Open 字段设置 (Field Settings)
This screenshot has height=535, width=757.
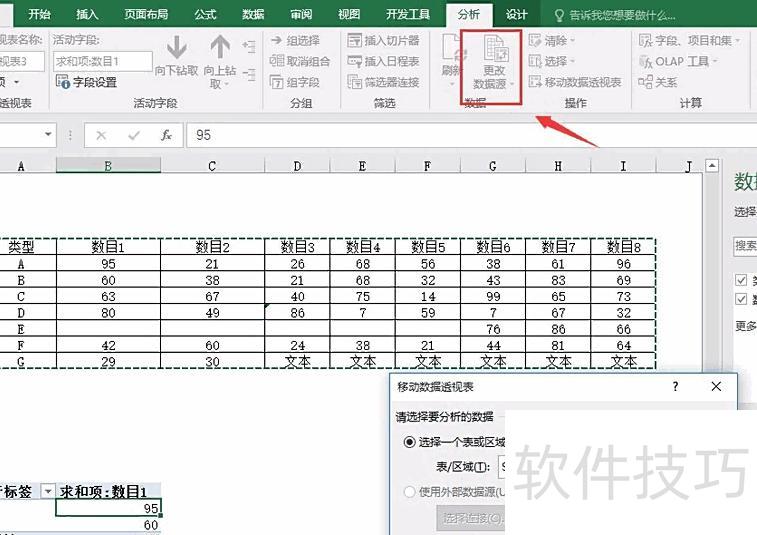[88, 83]
